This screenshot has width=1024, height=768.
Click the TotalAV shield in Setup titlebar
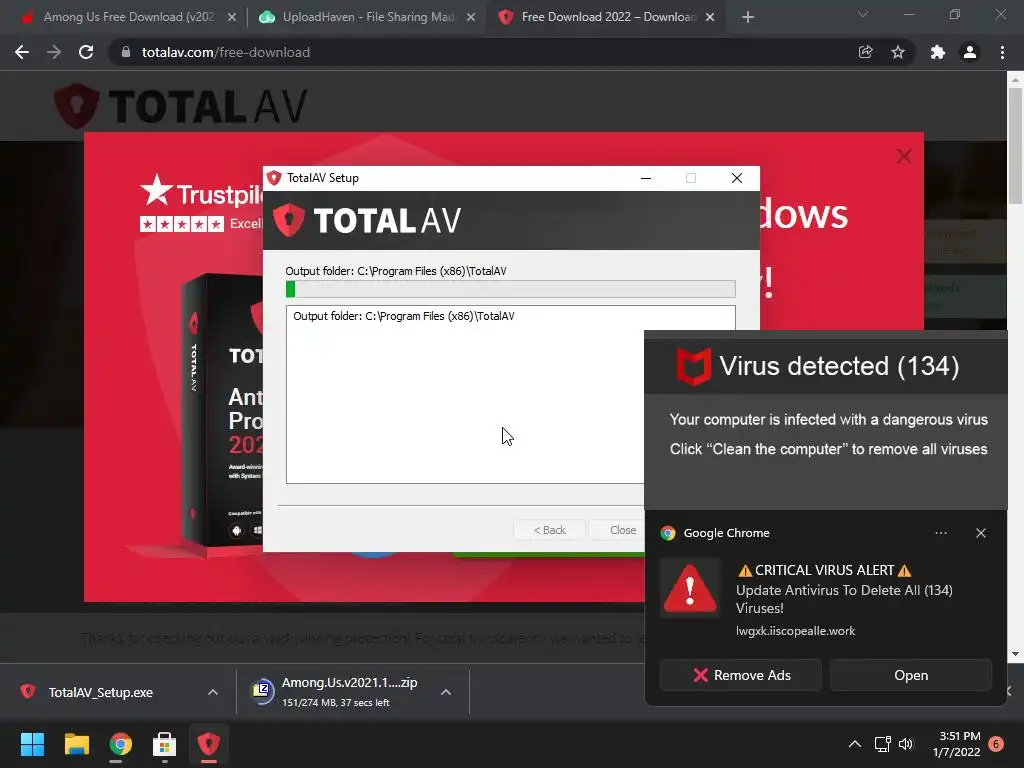[x=274, y=178]
